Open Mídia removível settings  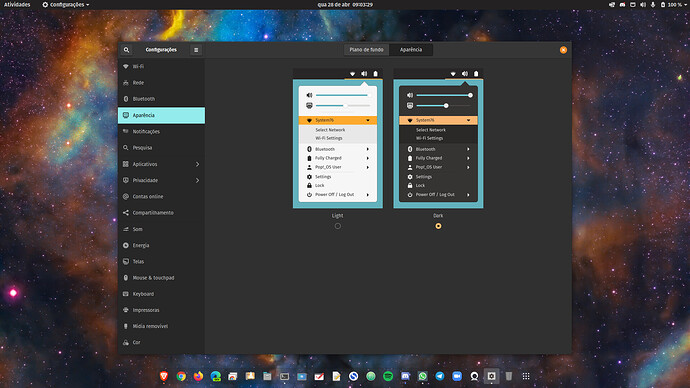161,326
